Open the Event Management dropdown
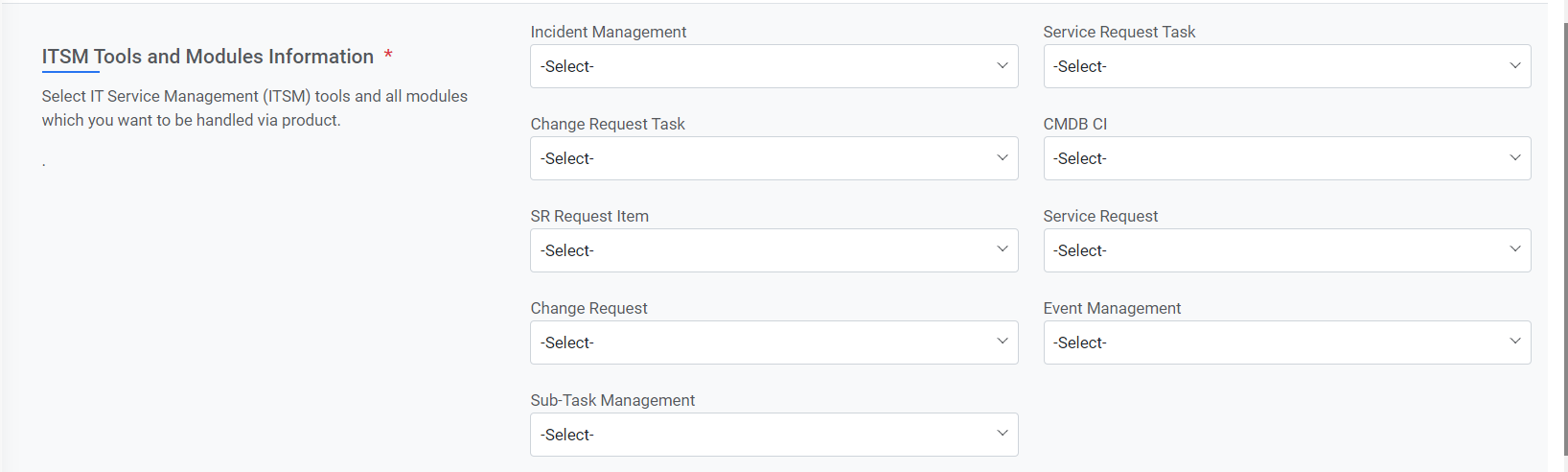 click(1286, 342)
